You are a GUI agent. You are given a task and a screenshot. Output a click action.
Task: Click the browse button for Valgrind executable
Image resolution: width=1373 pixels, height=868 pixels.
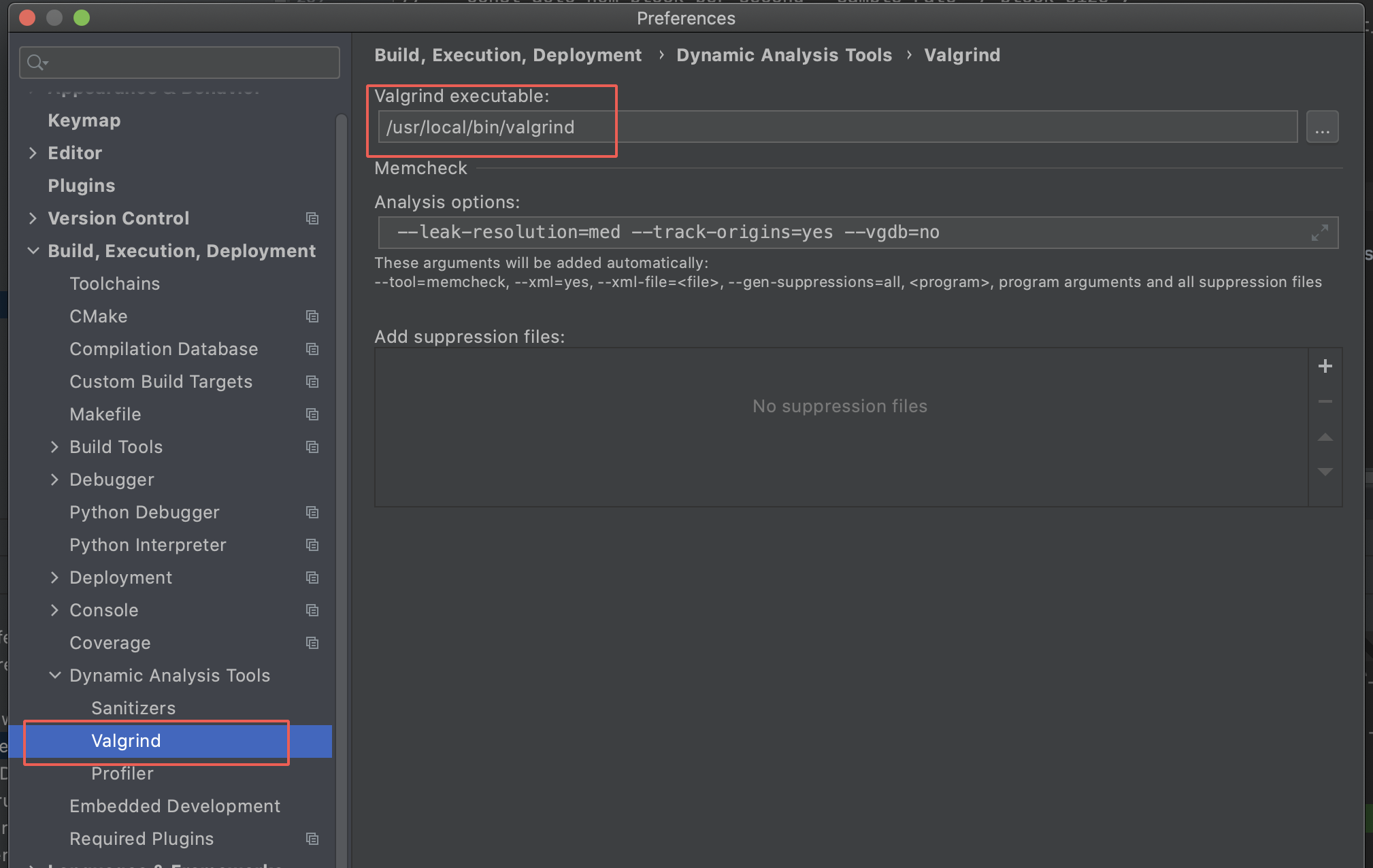coord(1322,127)
